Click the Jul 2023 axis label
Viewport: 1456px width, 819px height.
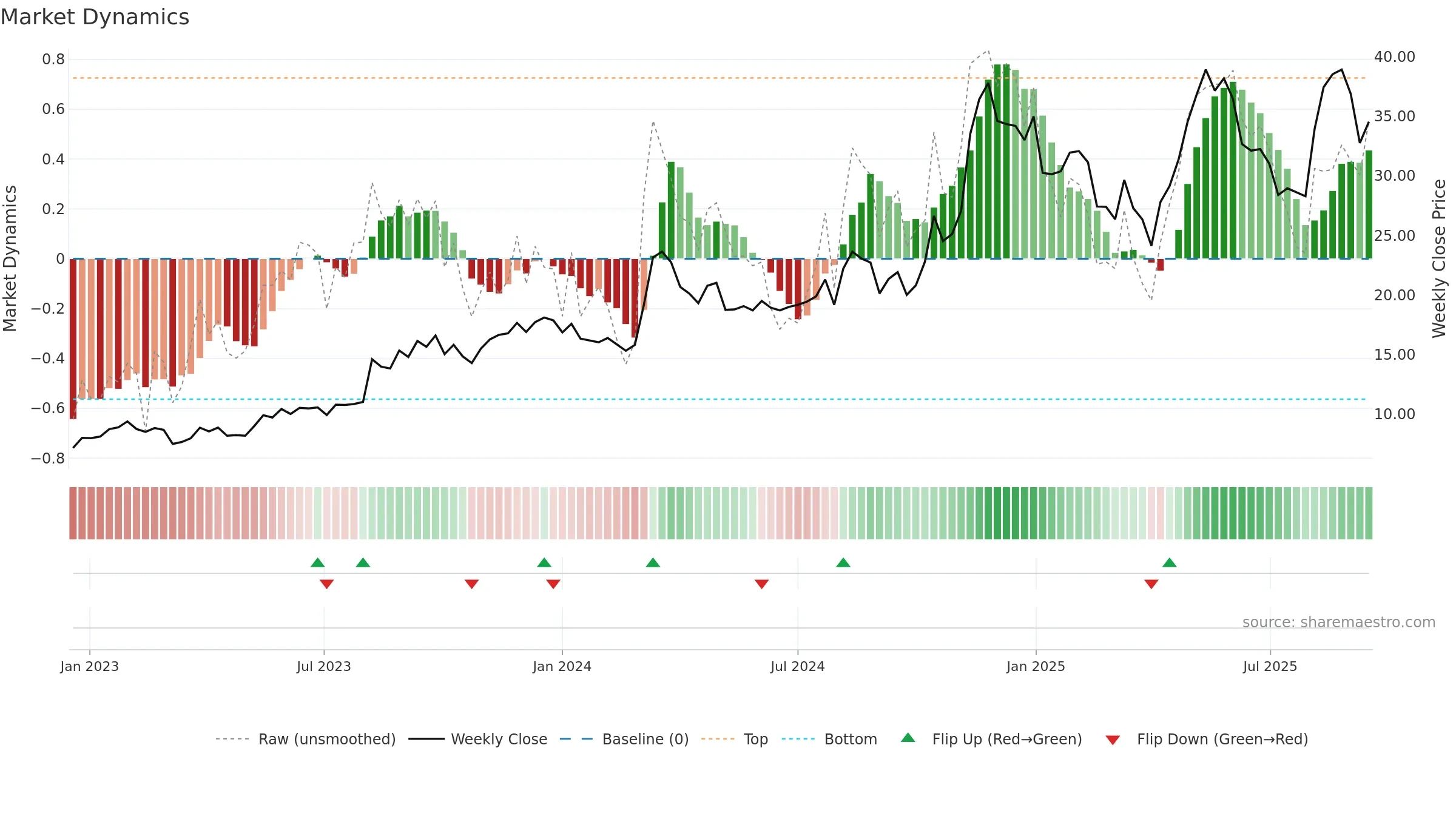tap(324, 666)
